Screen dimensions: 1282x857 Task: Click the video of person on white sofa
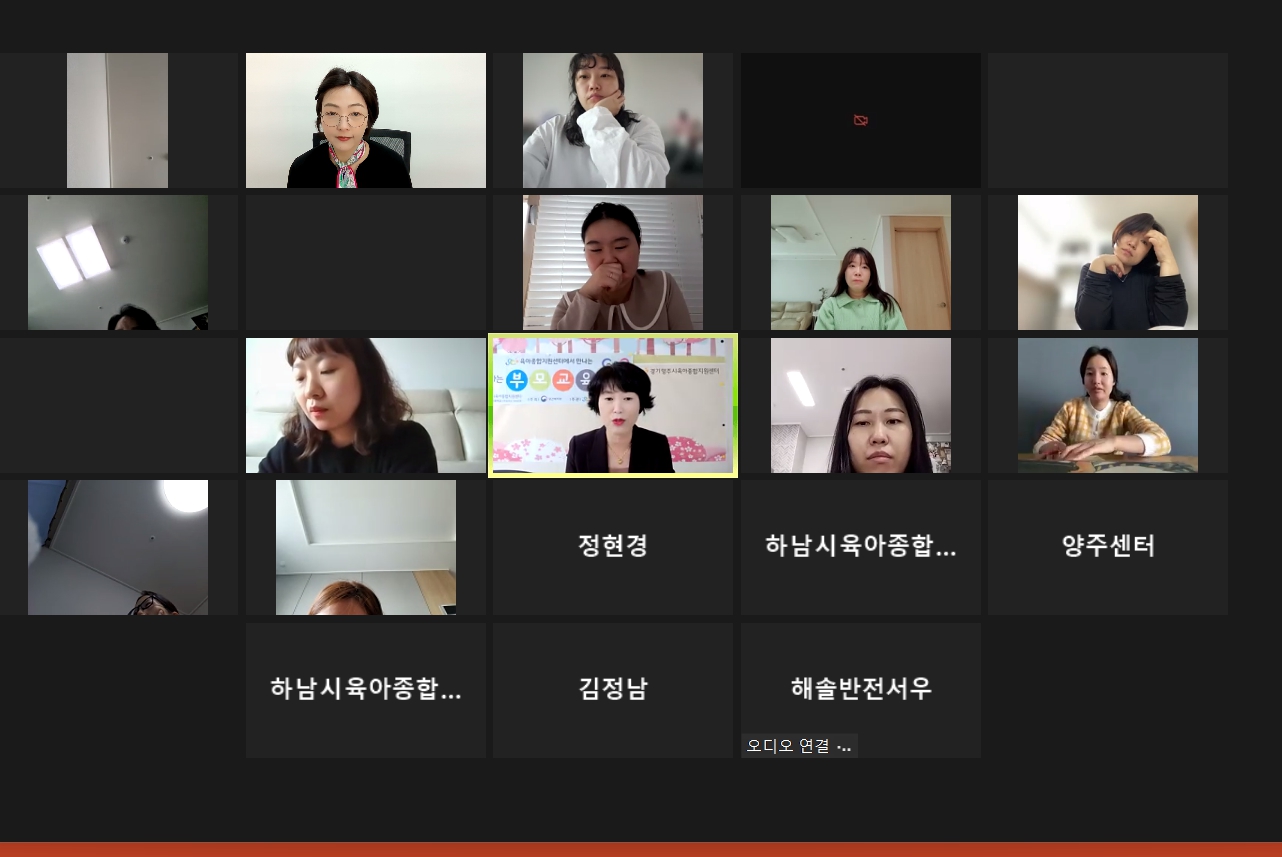pos(366,405)
